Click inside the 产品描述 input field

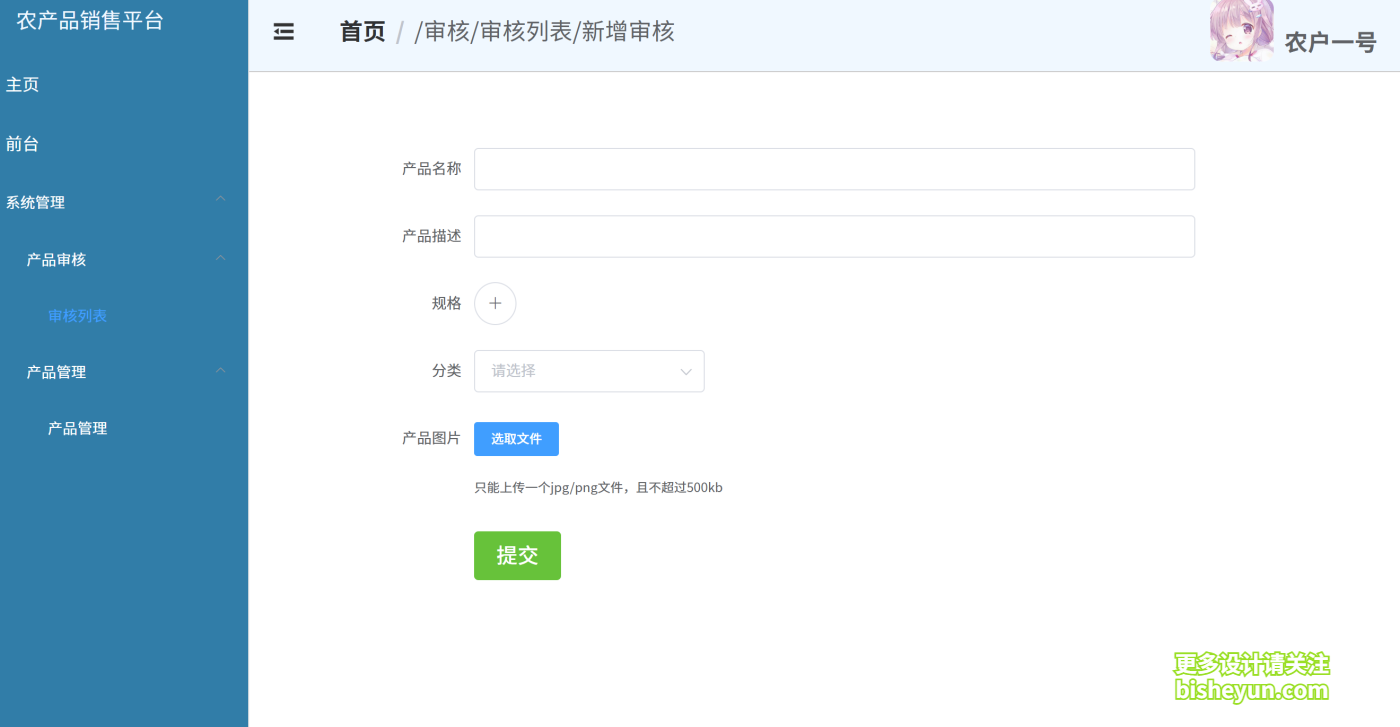coord(834,236)
